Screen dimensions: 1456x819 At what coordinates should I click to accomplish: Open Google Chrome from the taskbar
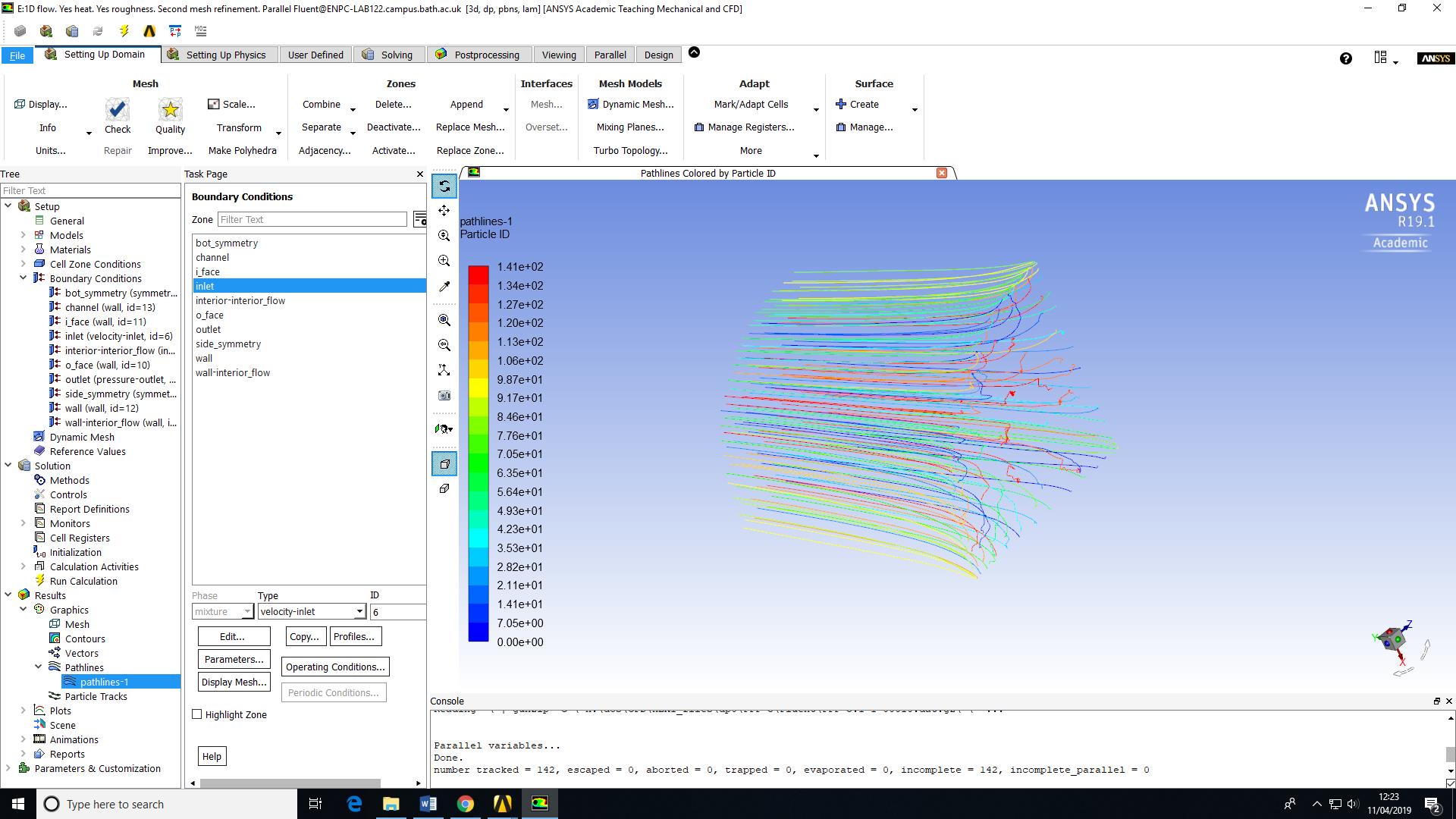point(465,804)
